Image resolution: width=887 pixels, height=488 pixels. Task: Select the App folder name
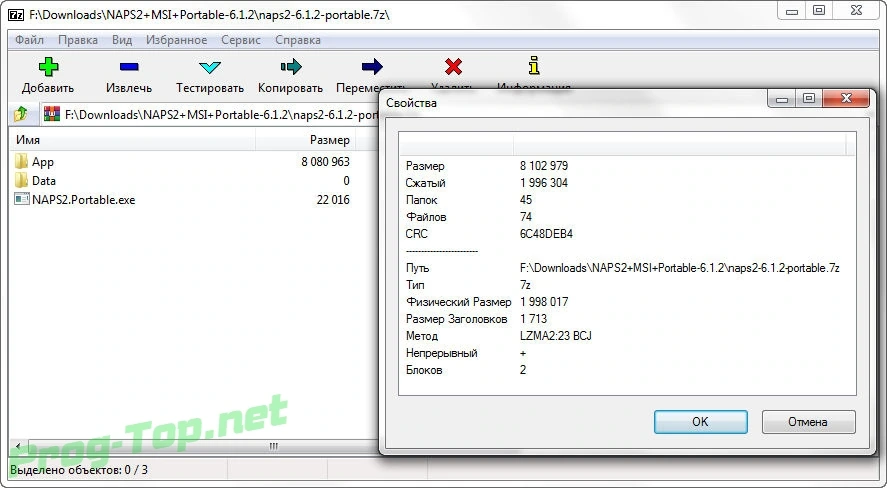pyautogui.click(x=42, y=162)
